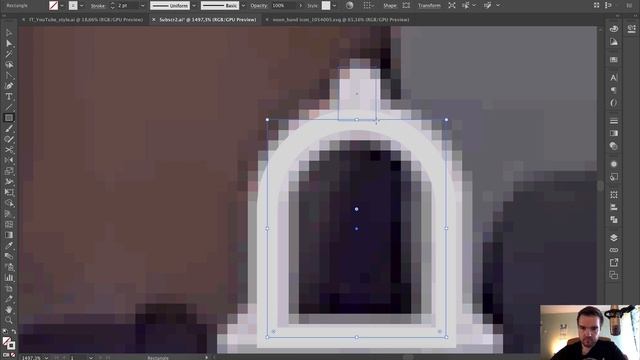The width and height of the screenshot is (640, 360).
Task: Switch to the Subscr2.ai document tab
Action: [x=207, y=20]
